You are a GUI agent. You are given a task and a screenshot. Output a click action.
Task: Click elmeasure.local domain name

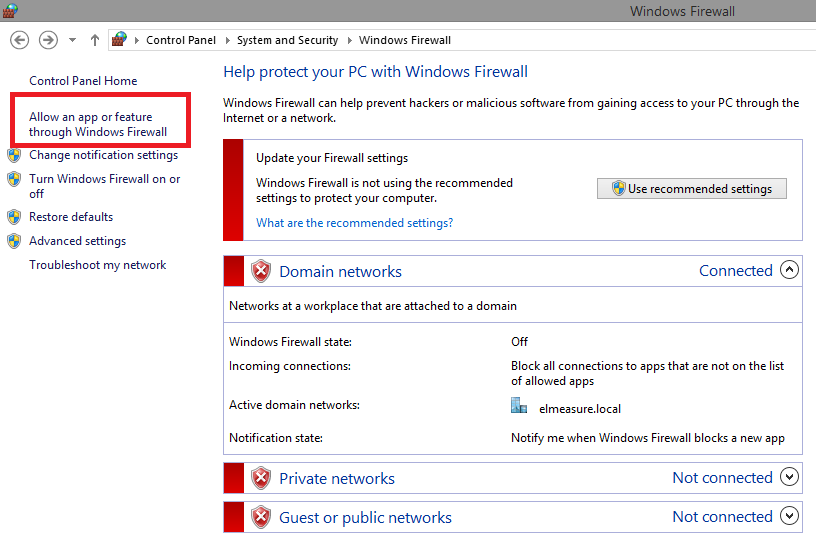pyautogui.click(x=580, y=409)
